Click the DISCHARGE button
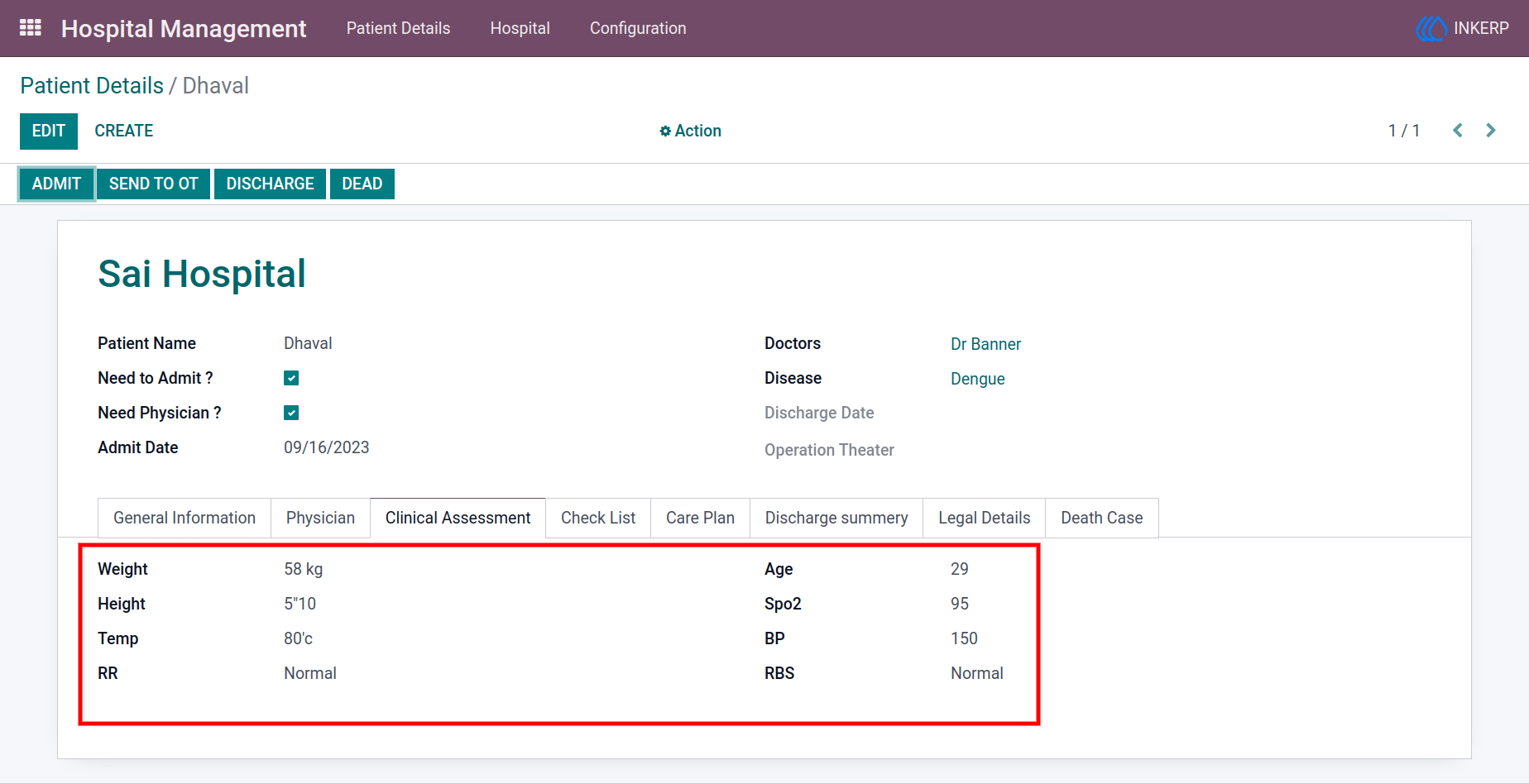 271,184
